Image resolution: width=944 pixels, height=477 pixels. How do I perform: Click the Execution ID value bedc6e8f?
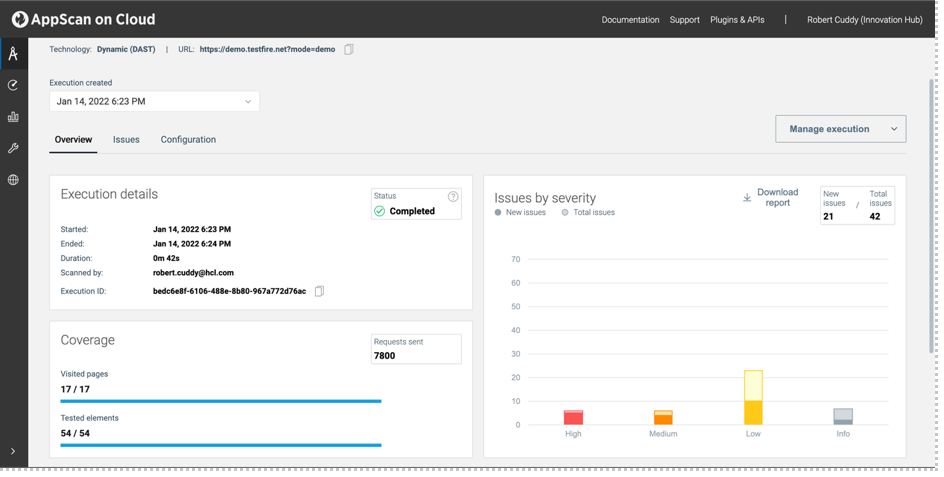(229, 292)
